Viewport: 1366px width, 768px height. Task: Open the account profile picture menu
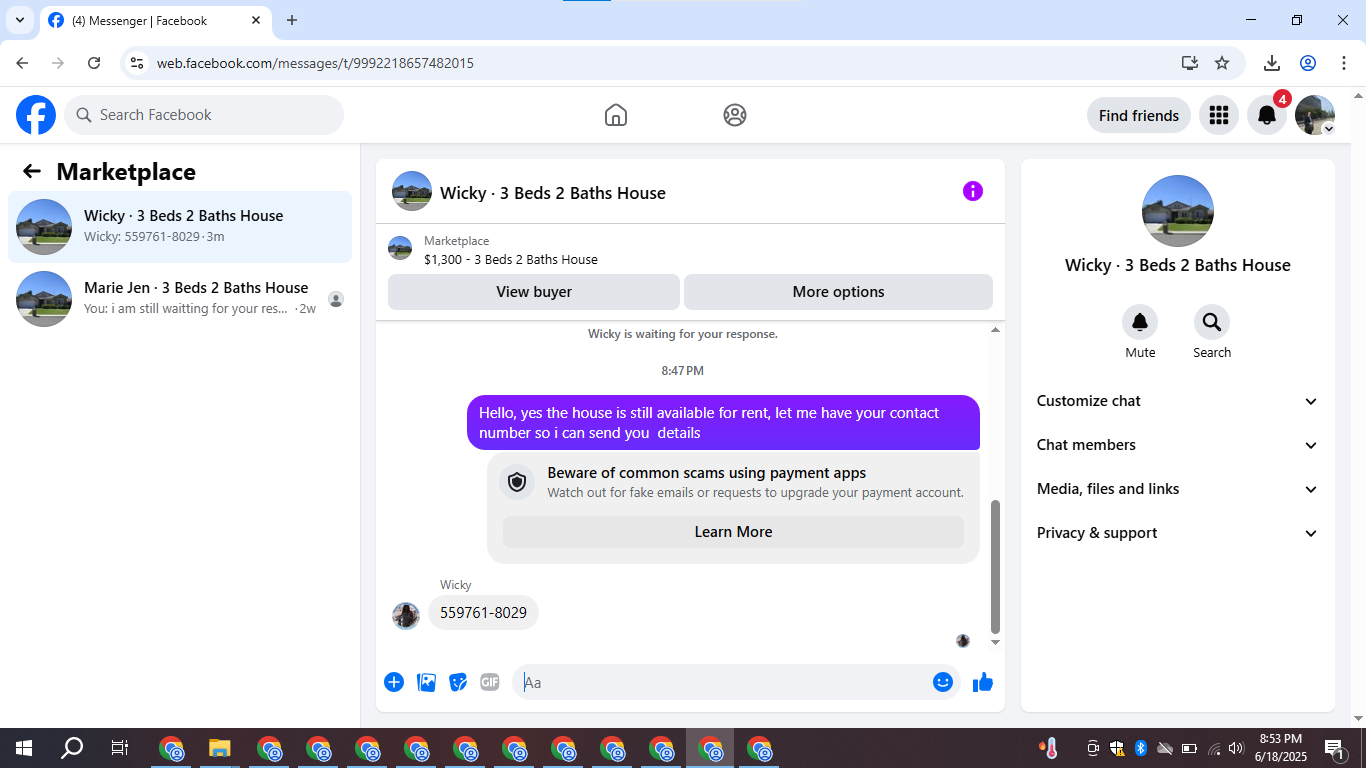(1315, 115)
